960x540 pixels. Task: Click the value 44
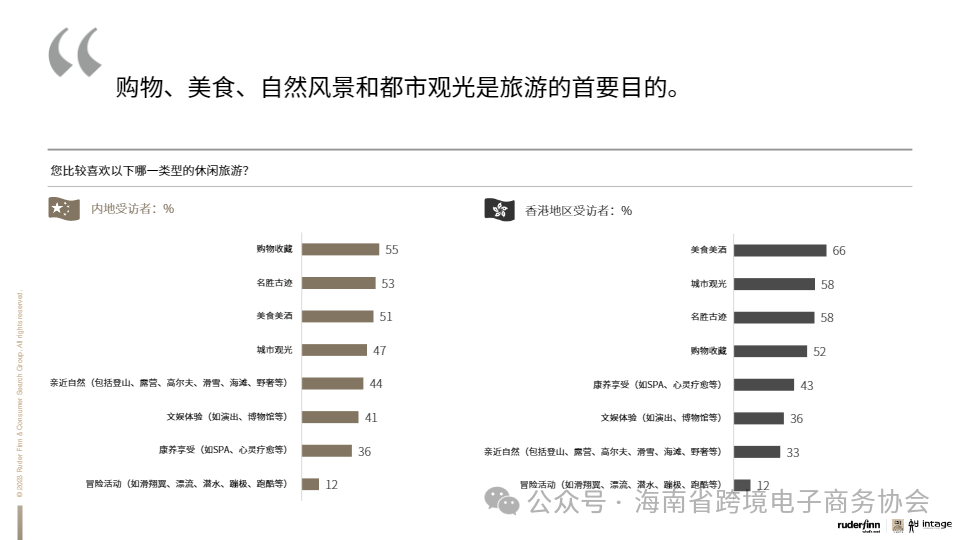click(376, 384)
